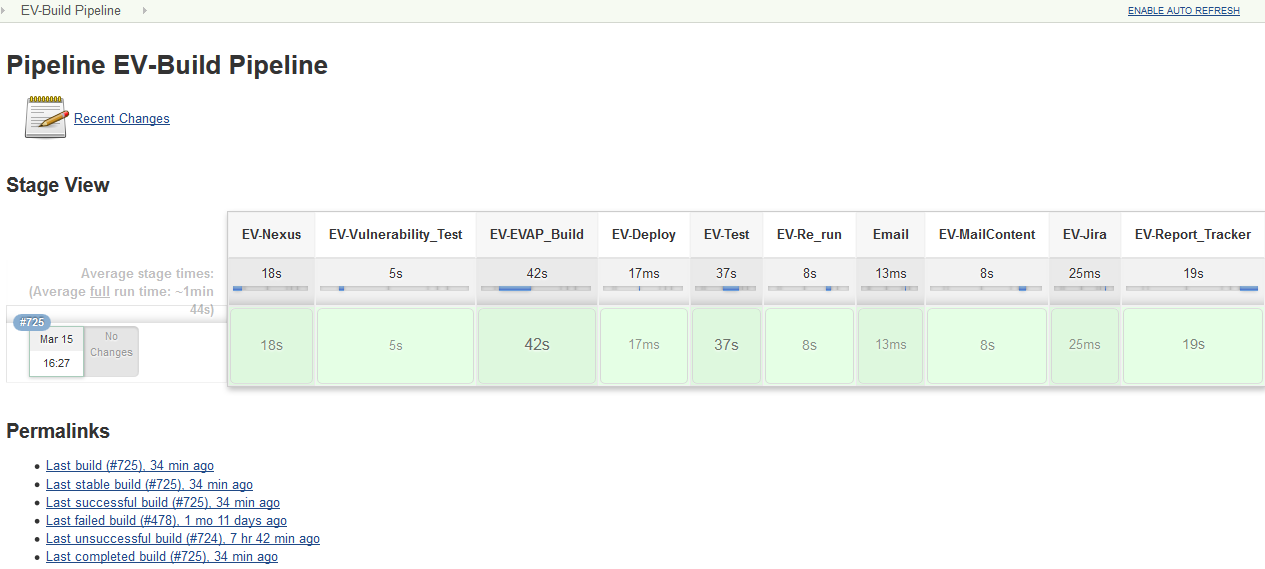The width and height of the screenshot is (1265, 569).
Task: Select the EV-Deploy 17ms stage cell
Action: click(644, 345)
